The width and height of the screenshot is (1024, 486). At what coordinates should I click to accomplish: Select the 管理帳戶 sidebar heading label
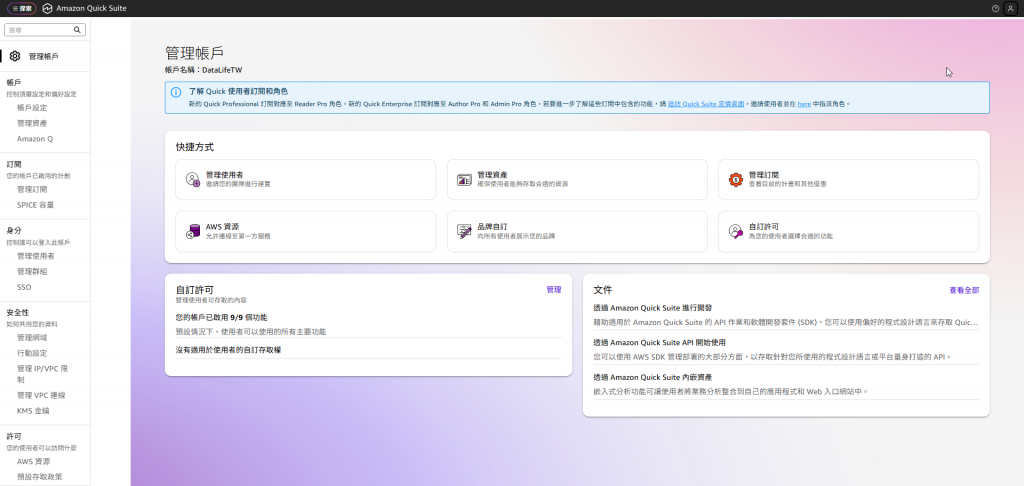[44, 57]
